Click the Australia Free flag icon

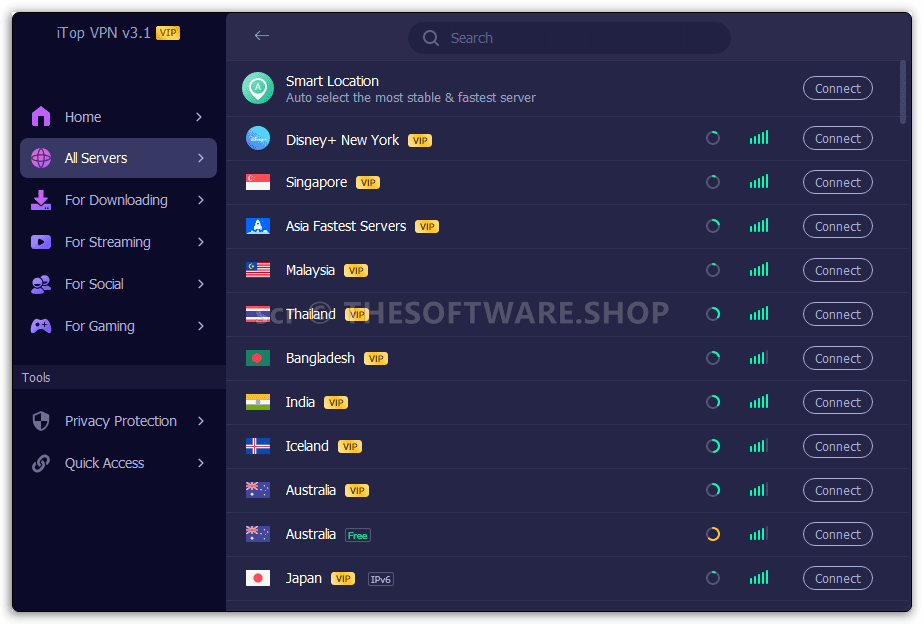[x=258, y=534]
